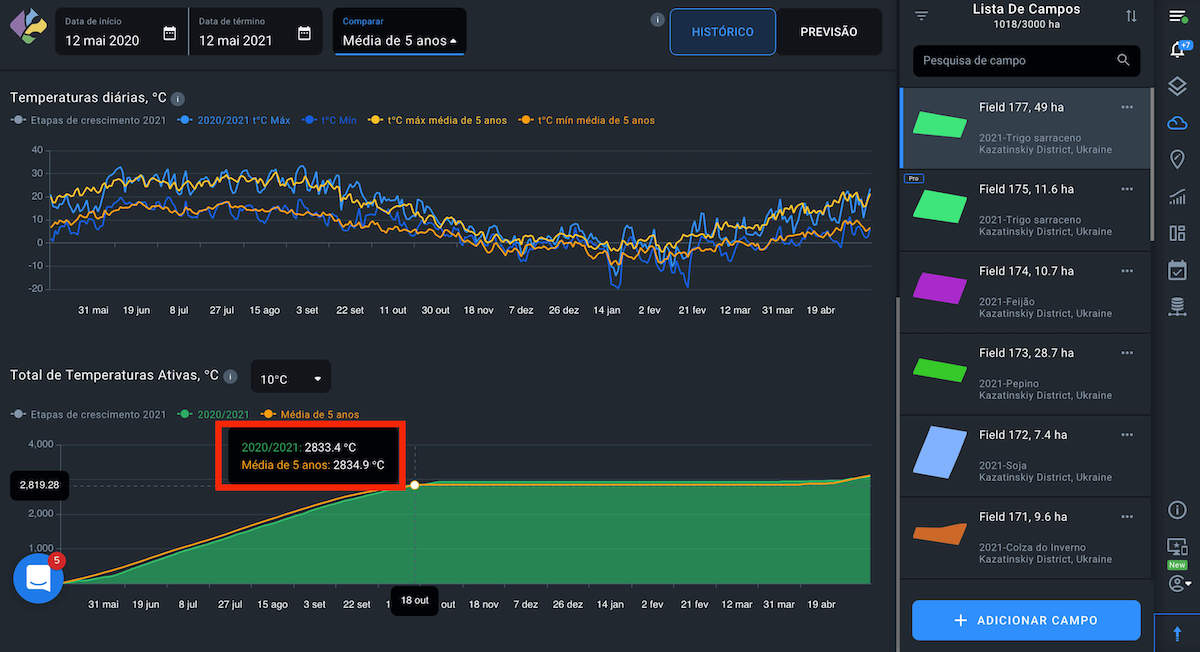Switch to the Previsão tab

click(829, 32)
